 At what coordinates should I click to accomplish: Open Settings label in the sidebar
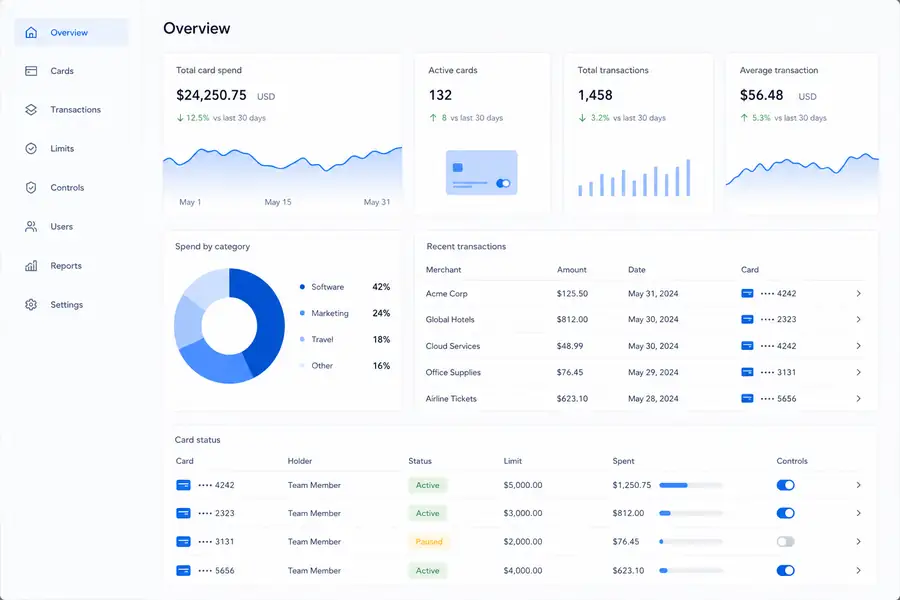[x=67, y=304]
